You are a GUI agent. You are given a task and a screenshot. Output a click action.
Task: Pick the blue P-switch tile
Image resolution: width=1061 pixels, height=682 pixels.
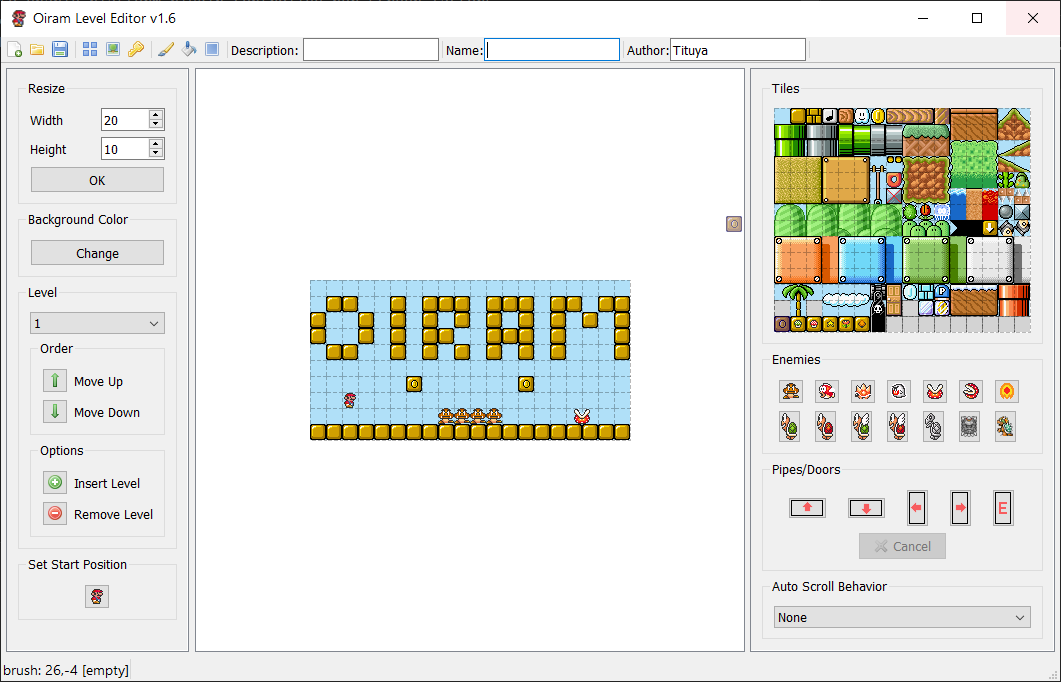coord(942,292)
